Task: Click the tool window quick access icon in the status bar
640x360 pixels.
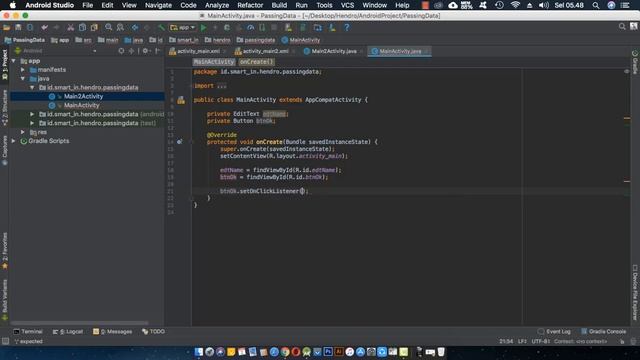Action: coord(5,341)
